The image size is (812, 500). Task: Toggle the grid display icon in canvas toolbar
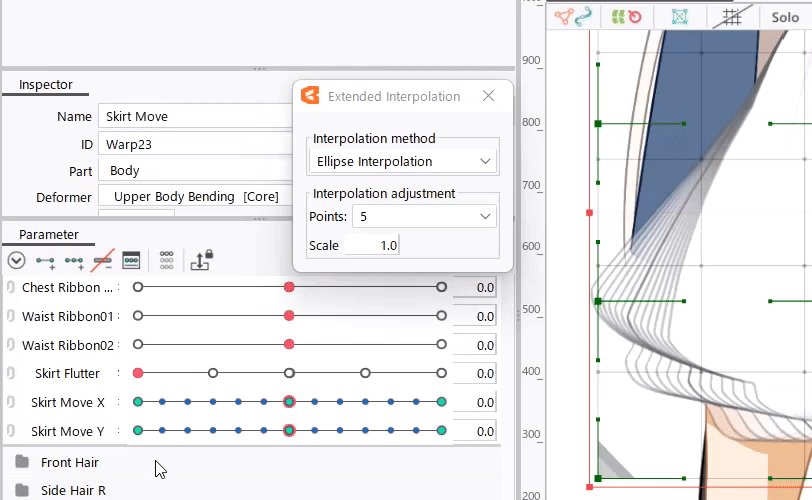[732, 17]
